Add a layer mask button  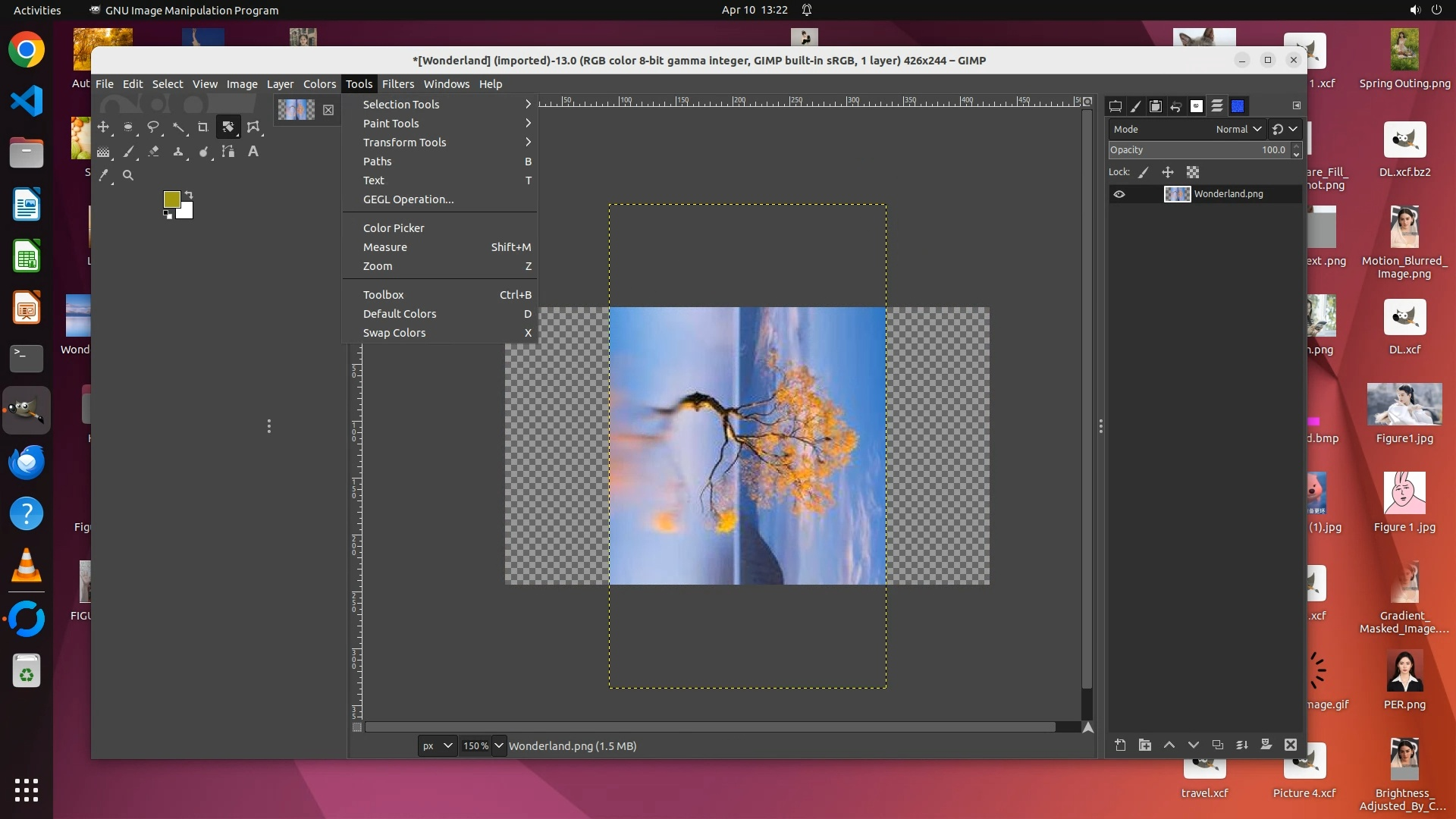[1266, 745]
